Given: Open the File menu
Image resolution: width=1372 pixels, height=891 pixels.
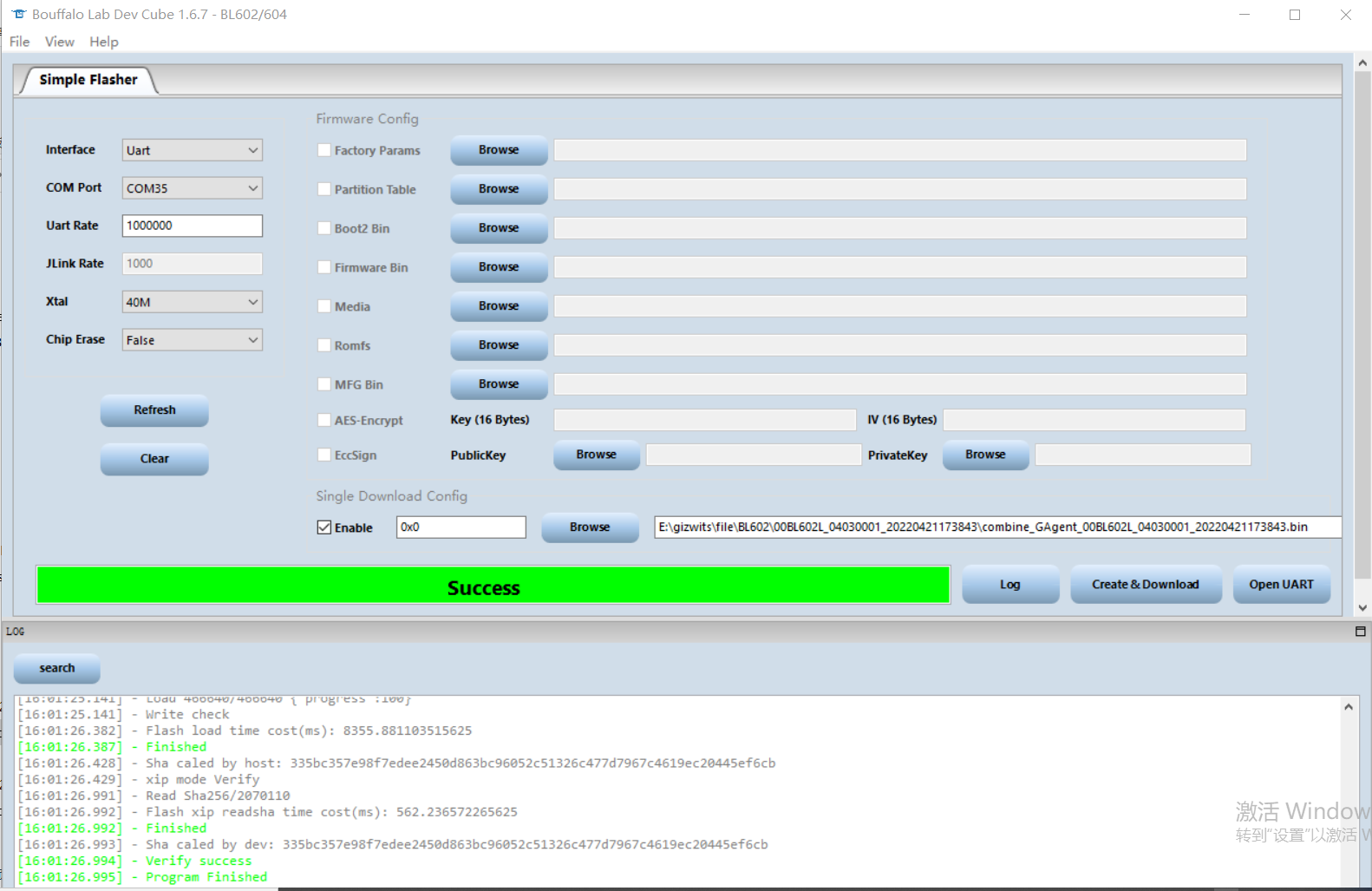Looking at the screenshot, I should 19,42.
